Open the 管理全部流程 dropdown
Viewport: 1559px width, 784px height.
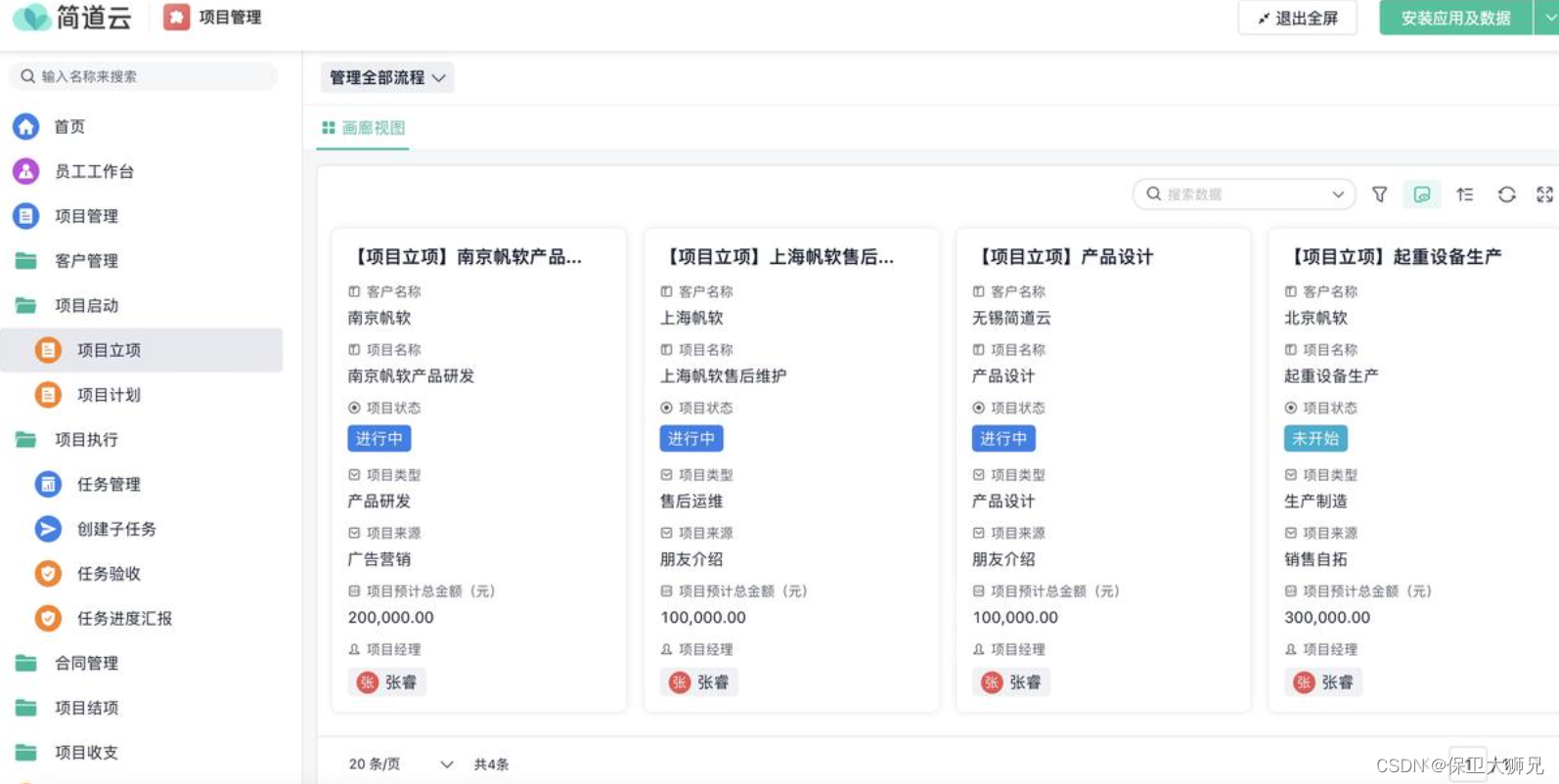point(387,78)
